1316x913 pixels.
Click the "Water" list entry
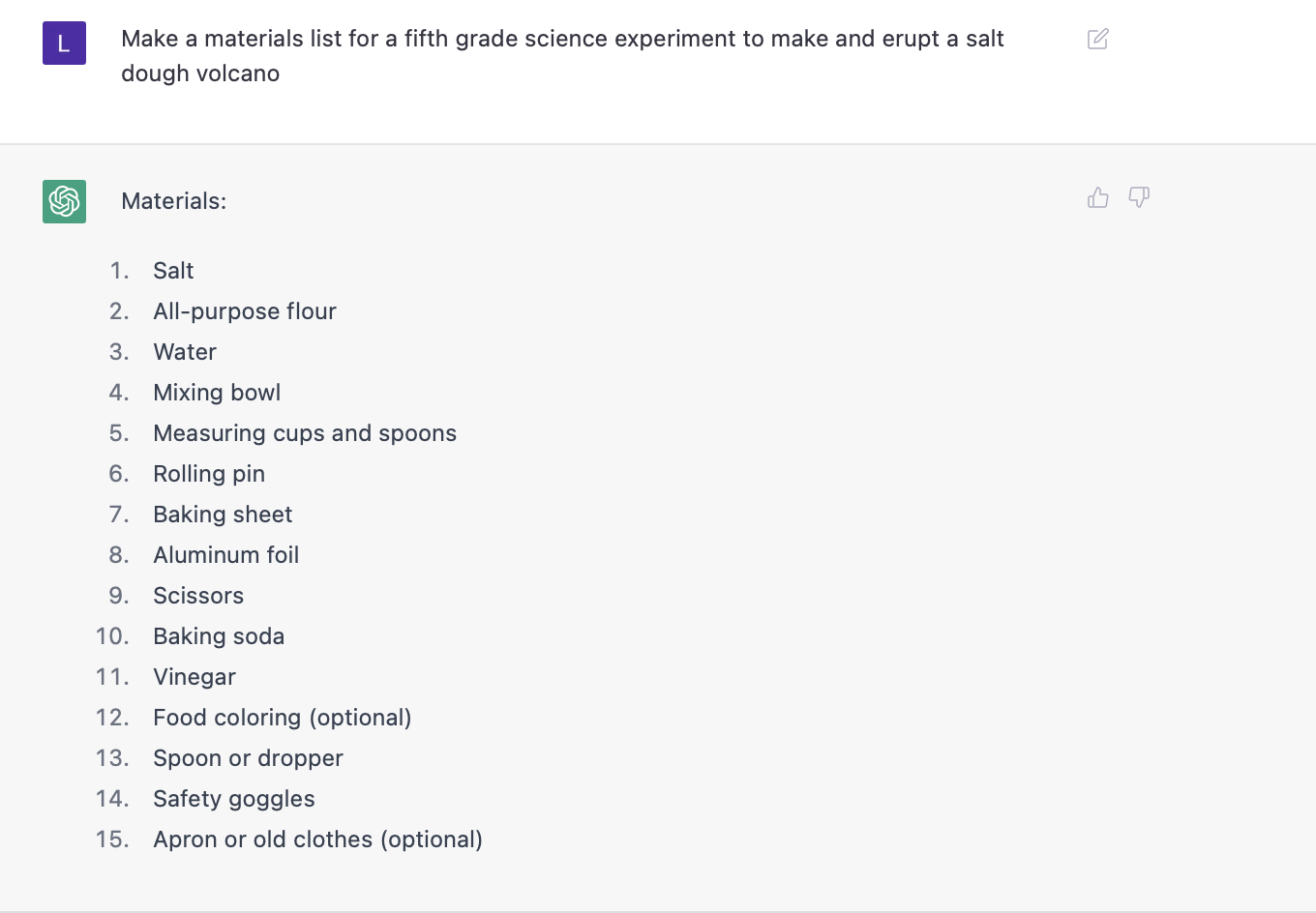pos(185,352)
